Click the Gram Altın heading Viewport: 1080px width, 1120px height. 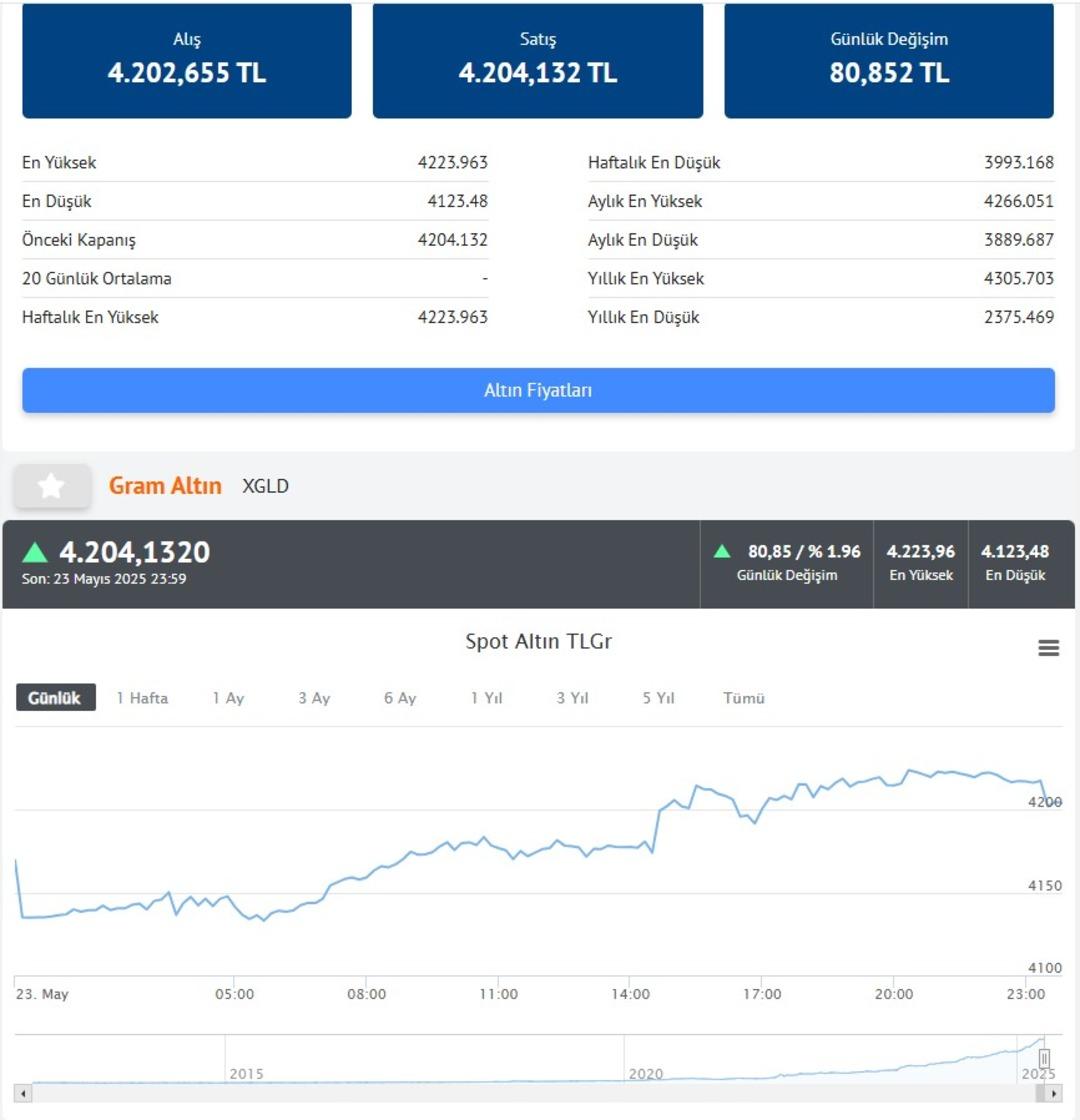click(x=165, y=486)
